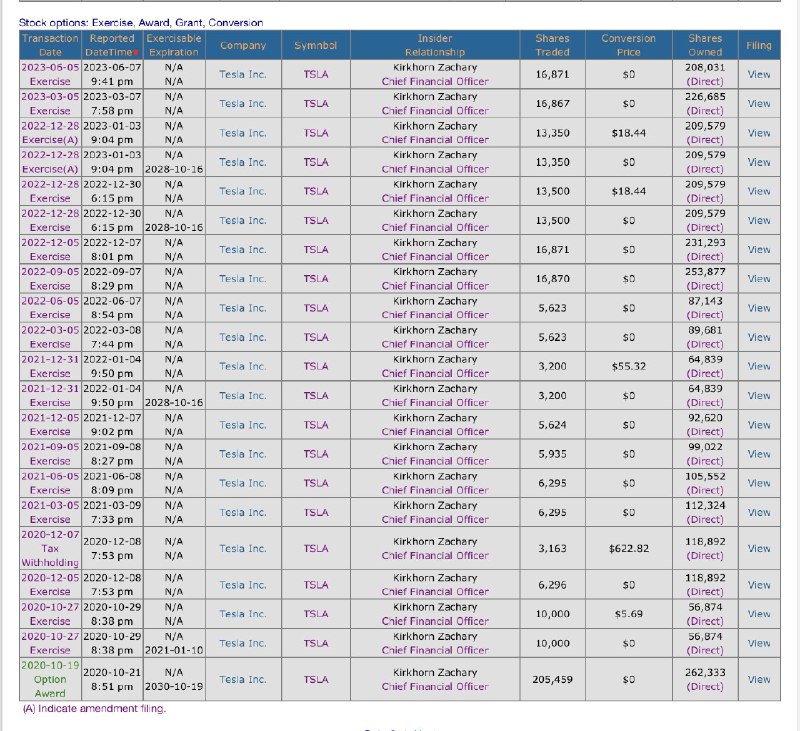Open Tesla Inc. link in the Option Award row
This screenshot has height=731, width=800.
point(243,679)
